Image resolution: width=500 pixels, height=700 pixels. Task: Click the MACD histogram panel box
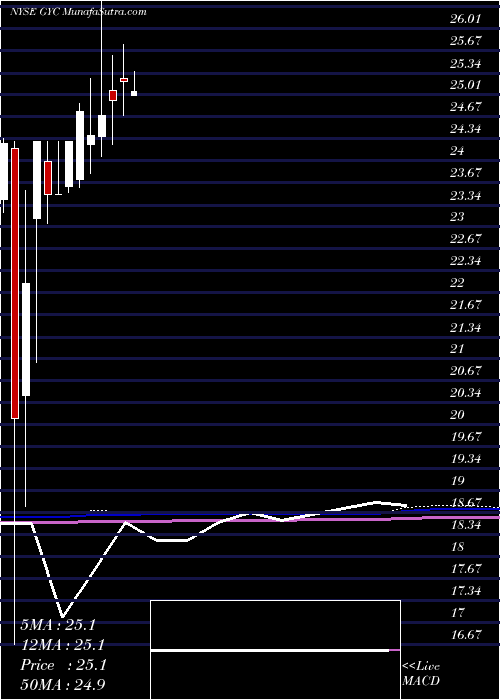click(275, 650)
